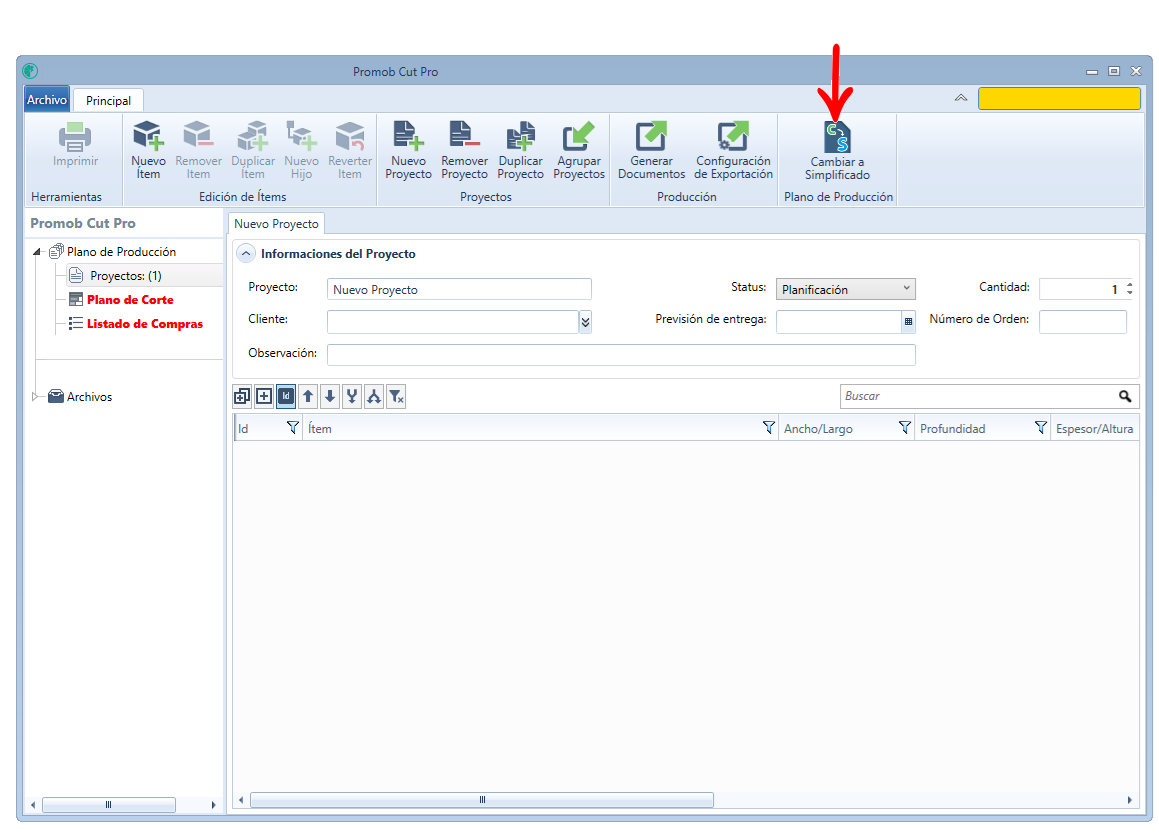Click the Agrupar Proyectos icon

click(578, 136)
